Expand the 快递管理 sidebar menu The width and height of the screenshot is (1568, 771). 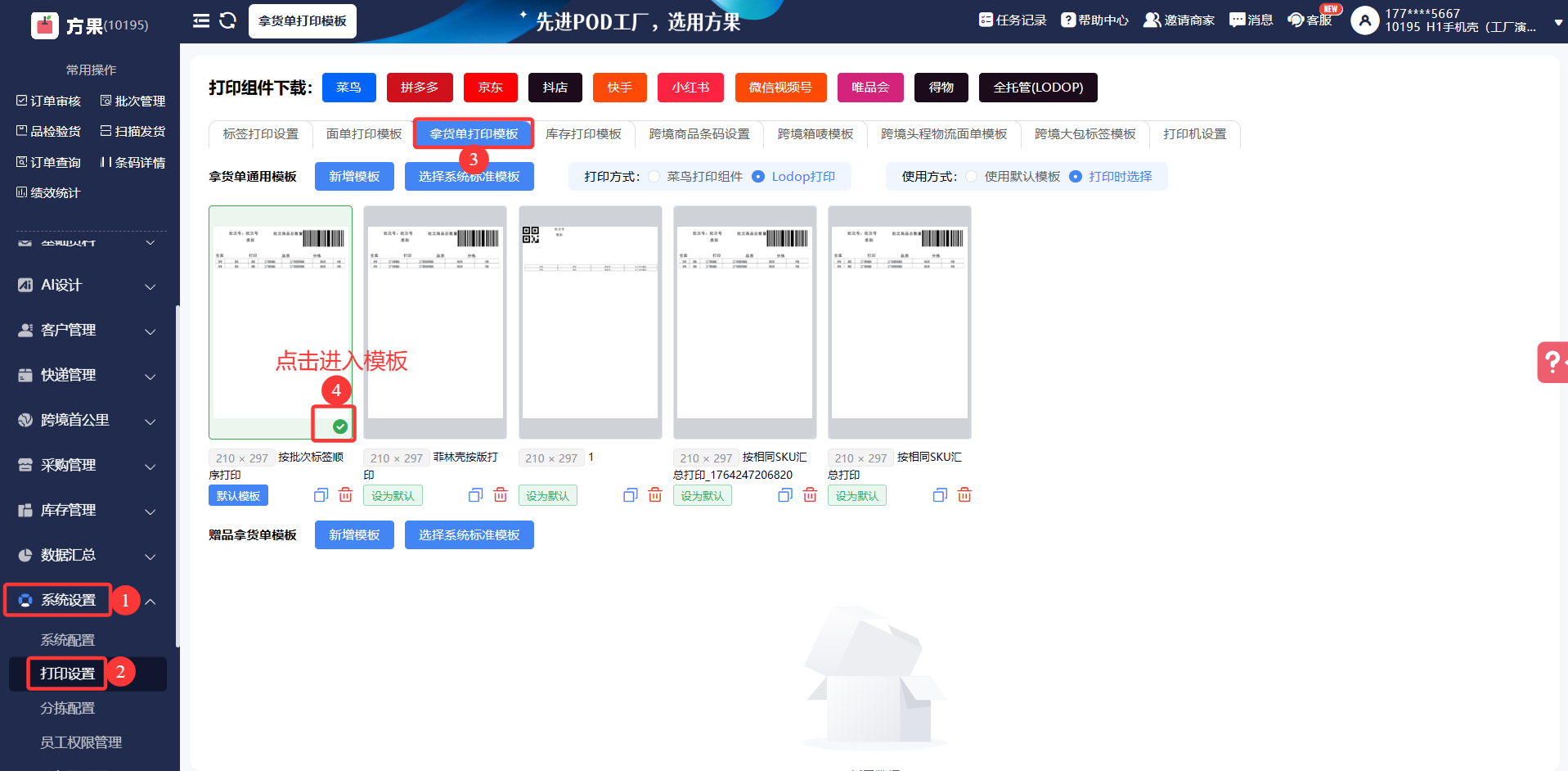coord(90,375)
